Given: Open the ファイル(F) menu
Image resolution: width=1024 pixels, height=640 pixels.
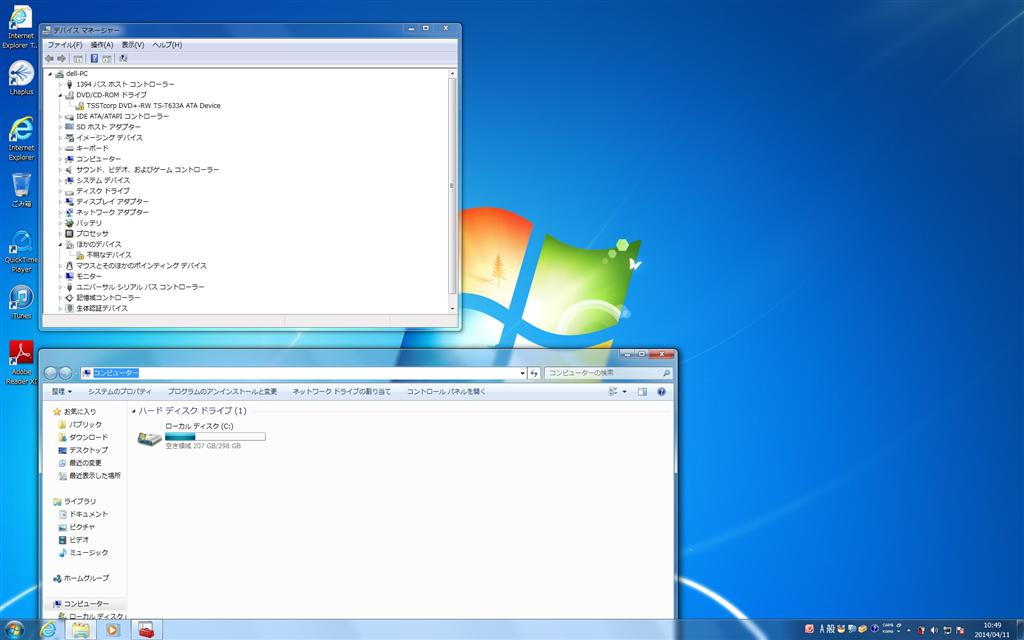Looking at the screenshot, I should click(x=65, y=45).
